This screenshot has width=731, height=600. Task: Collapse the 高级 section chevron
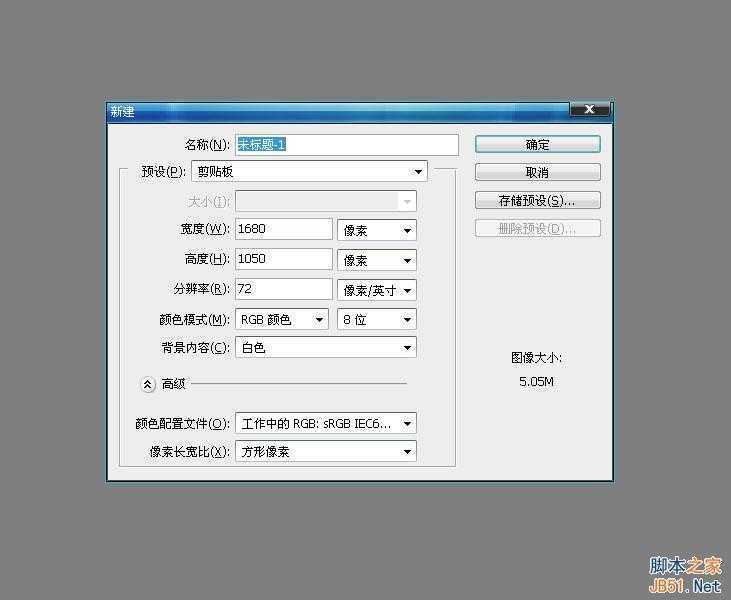pos(148,385)
